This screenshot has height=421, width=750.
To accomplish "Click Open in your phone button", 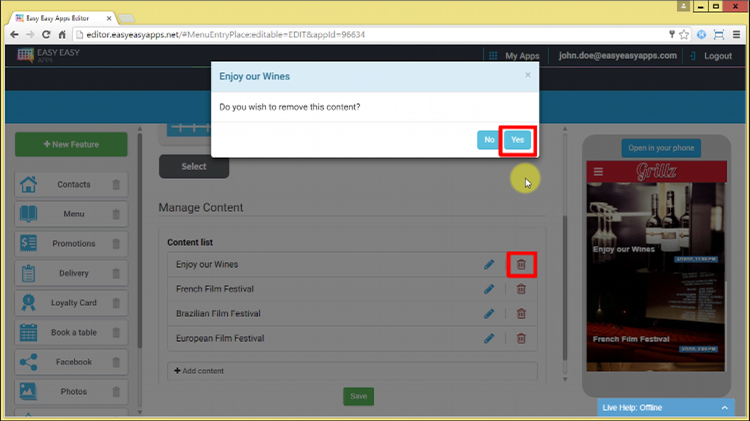I will click(661, 148).
